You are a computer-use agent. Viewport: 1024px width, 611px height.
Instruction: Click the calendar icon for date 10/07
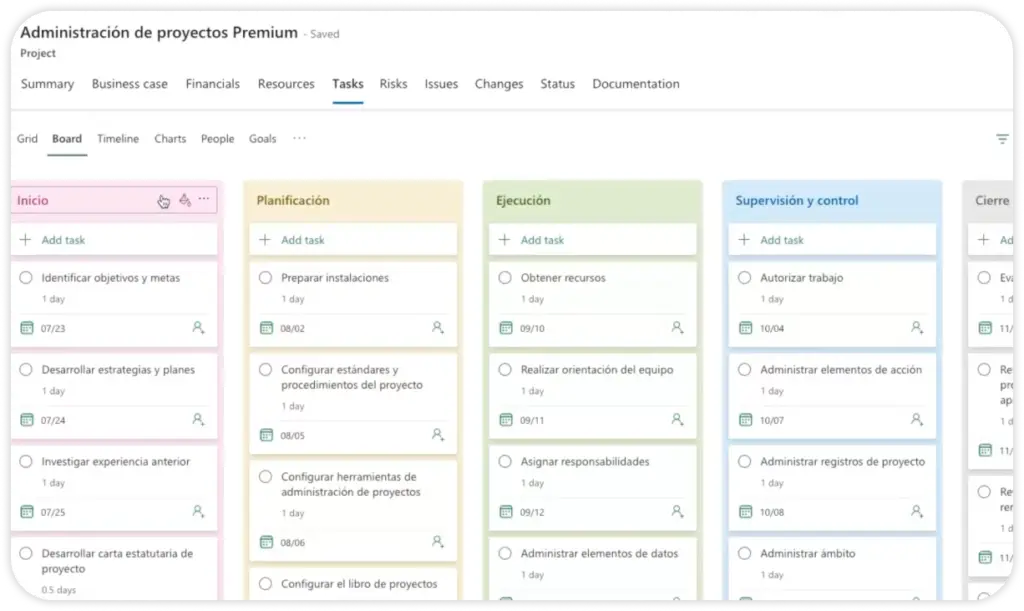(x=746, y=420)
